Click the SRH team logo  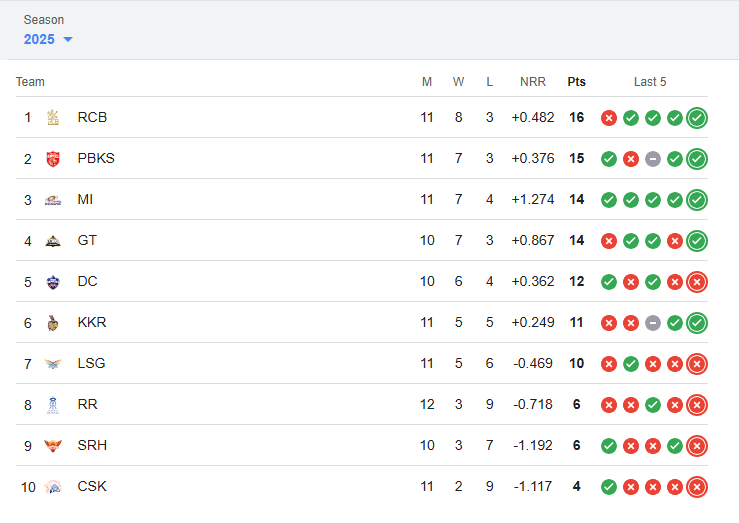point(53,446)
